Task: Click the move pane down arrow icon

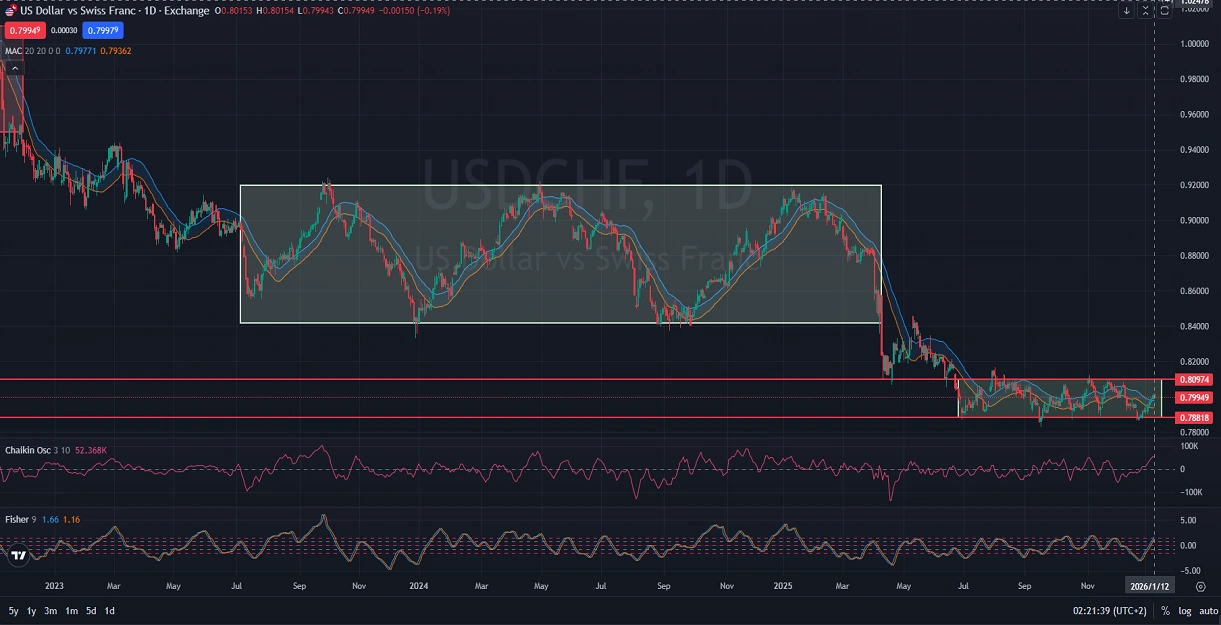Action: point(1127,11)
